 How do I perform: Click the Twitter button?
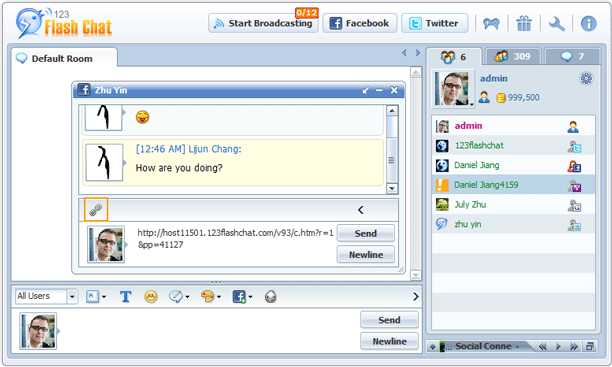[x=434, y=23]
